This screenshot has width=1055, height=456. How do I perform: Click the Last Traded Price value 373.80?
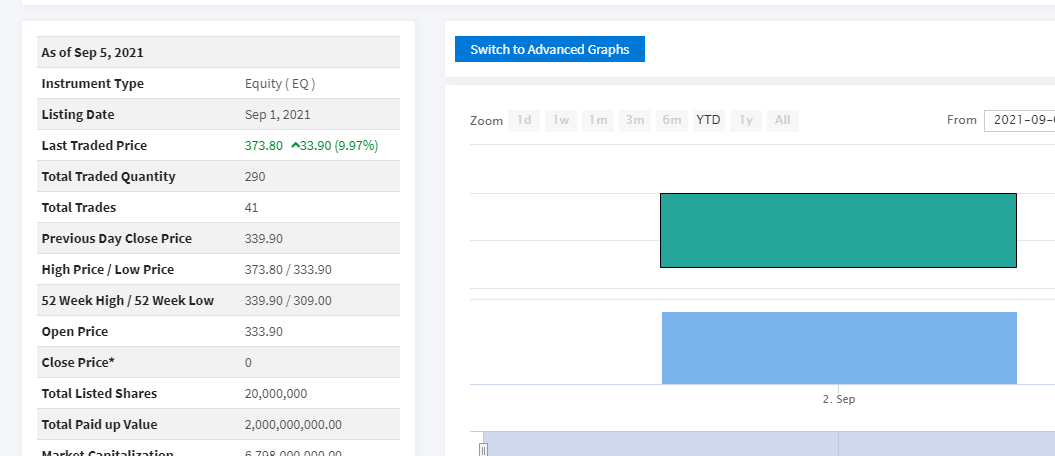pyautogui.click(x=264, y=146)
